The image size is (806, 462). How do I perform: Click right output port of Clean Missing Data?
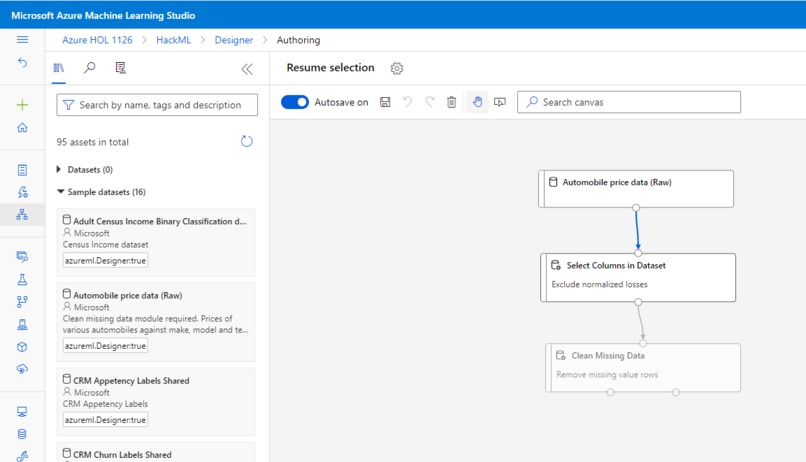[675, 392]
